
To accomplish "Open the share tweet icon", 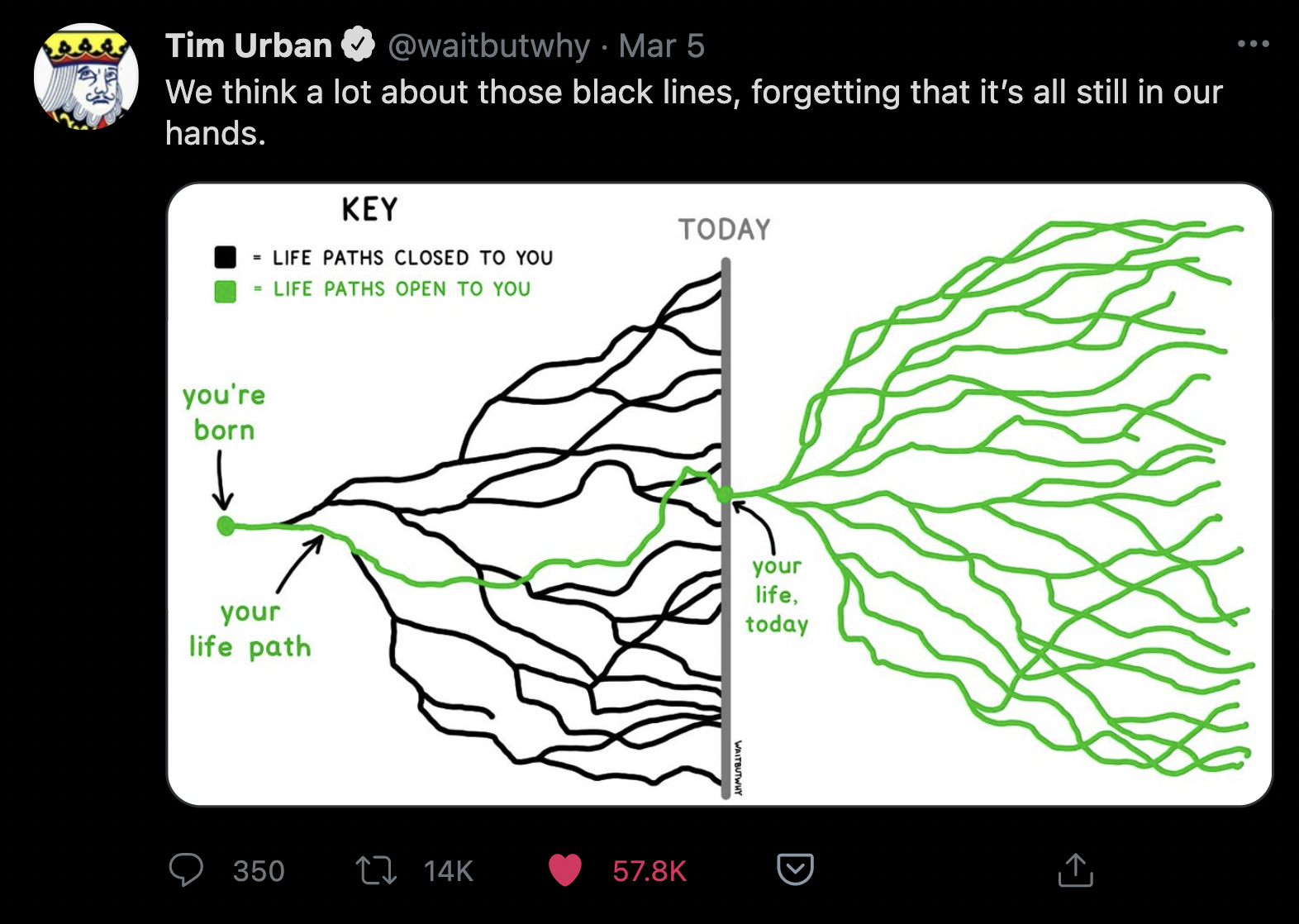I will click(x=1075, y=870).
